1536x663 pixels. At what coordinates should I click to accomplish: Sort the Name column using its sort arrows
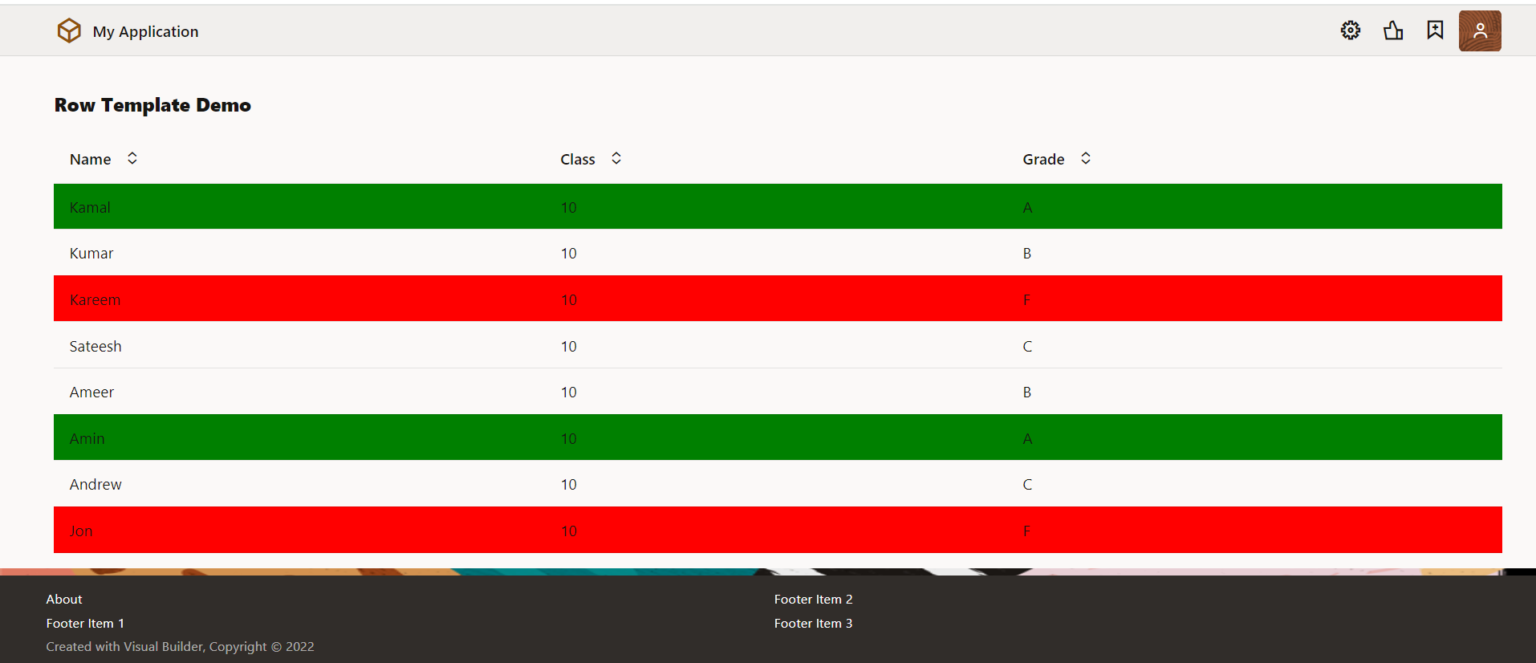tap(131, 158)
